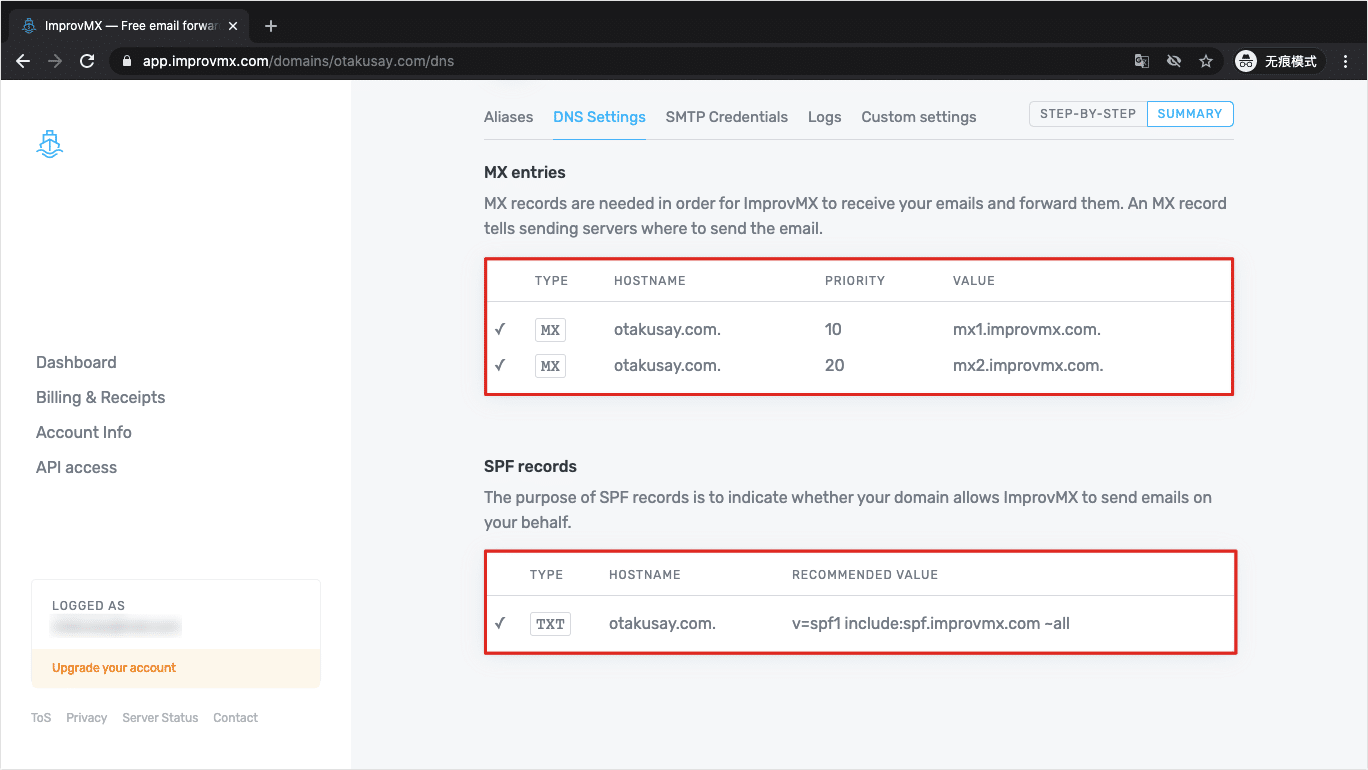The width and height of the screenshot is (1368, 770).
Task: Click the priority value 20
Action: (x=834, y=366)
